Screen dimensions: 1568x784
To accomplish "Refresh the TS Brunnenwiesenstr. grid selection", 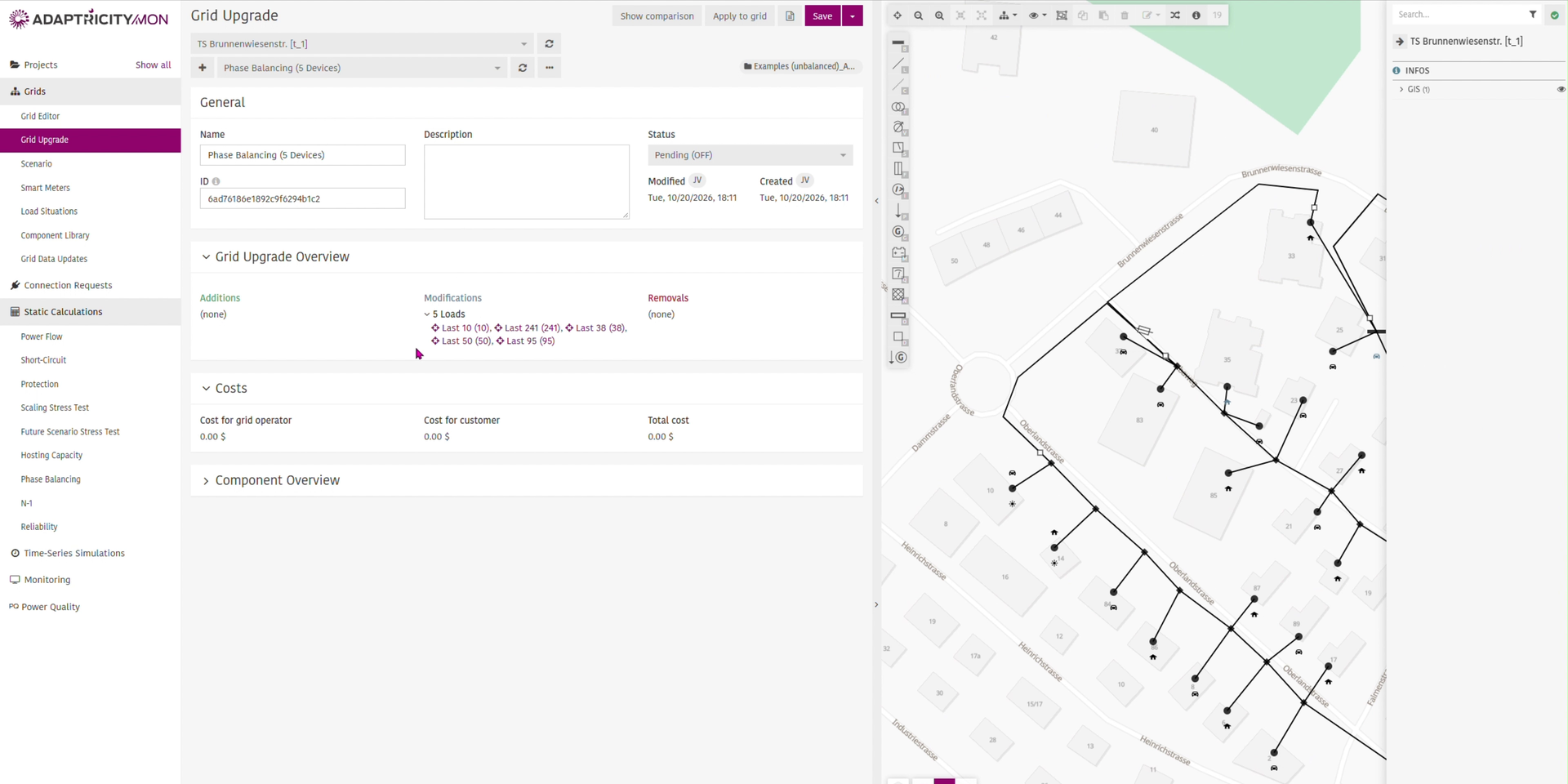I will click(x=549, y=44).
